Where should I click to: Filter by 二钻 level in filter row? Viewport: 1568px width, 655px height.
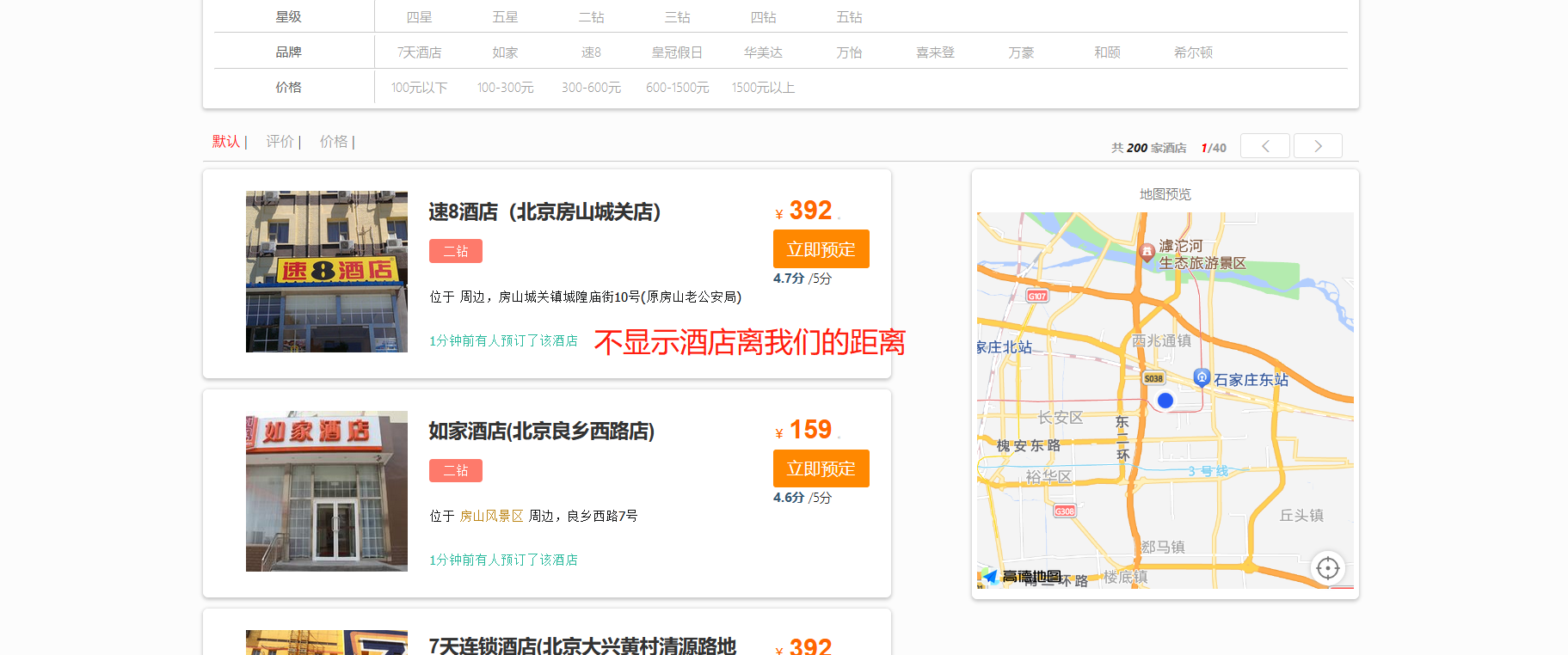(592, 17)
